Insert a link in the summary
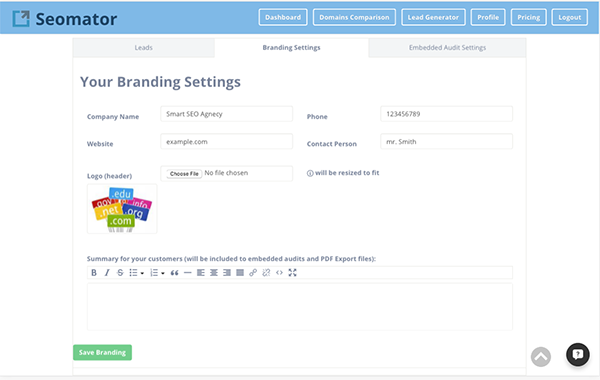600x380 pixels. click(x=253, y=272)
